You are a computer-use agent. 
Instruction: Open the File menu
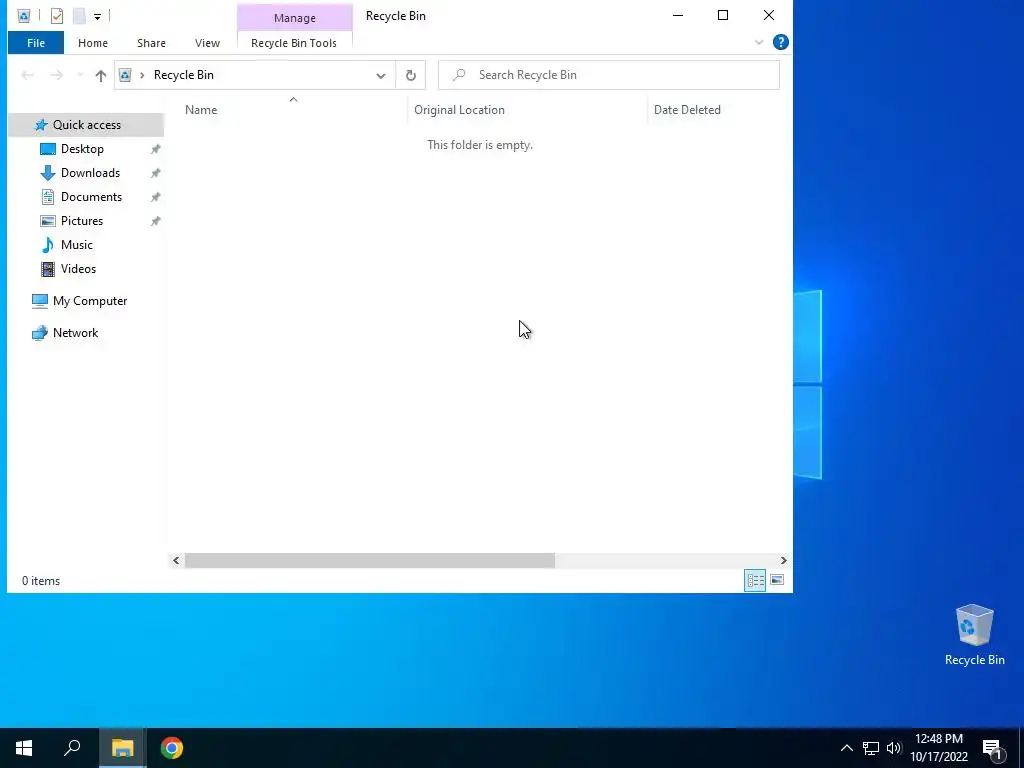click(x=36, y=43)
